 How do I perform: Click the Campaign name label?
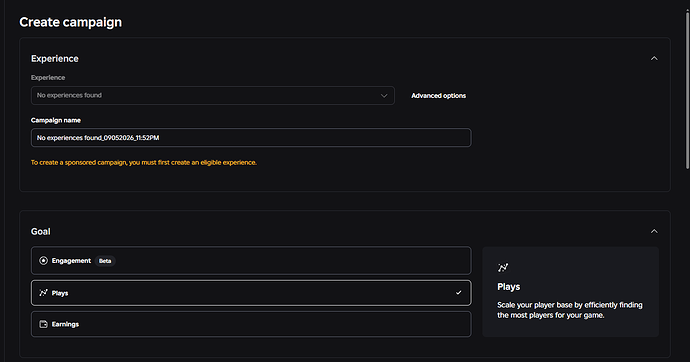click(56, 120)
